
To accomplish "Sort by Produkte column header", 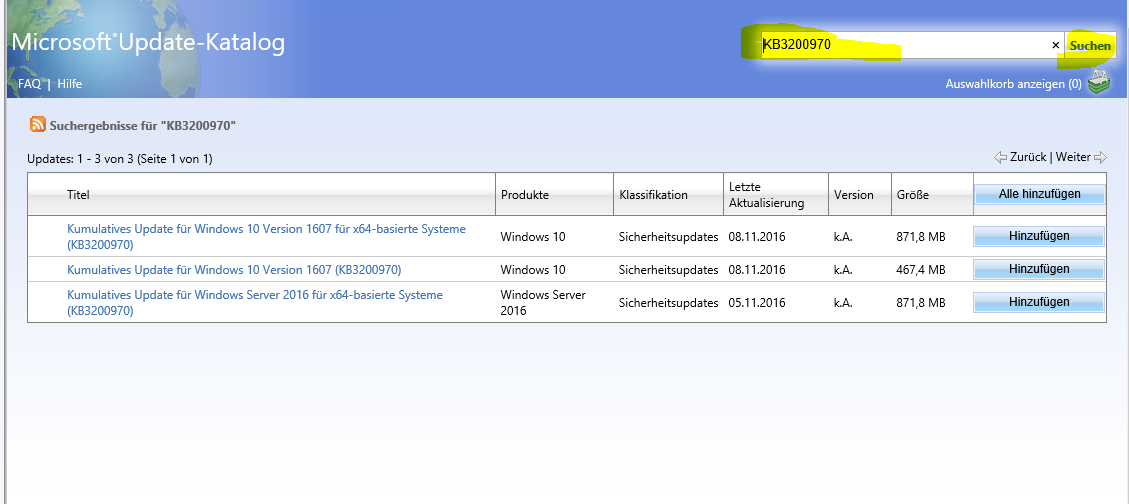I will (x=525, y=194).
